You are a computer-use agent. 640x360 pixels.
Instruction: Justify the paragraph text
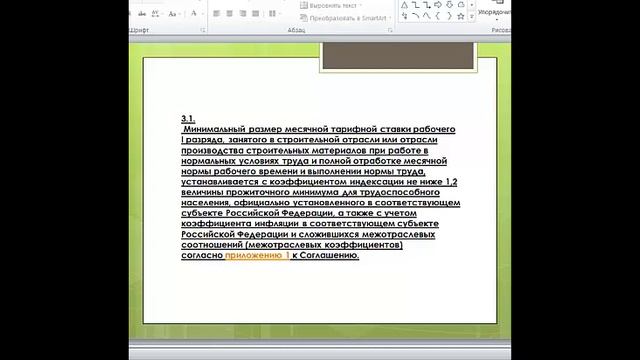click(x=256, y=14)
